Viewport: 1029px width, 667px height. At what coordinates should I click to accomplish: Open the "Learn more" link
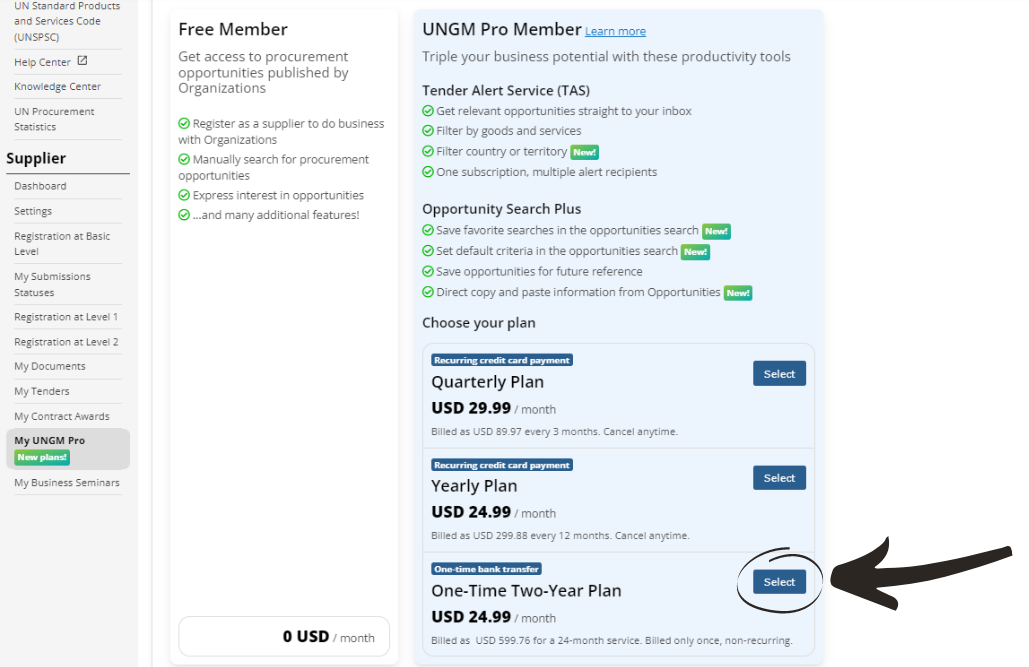coord(615,31)
